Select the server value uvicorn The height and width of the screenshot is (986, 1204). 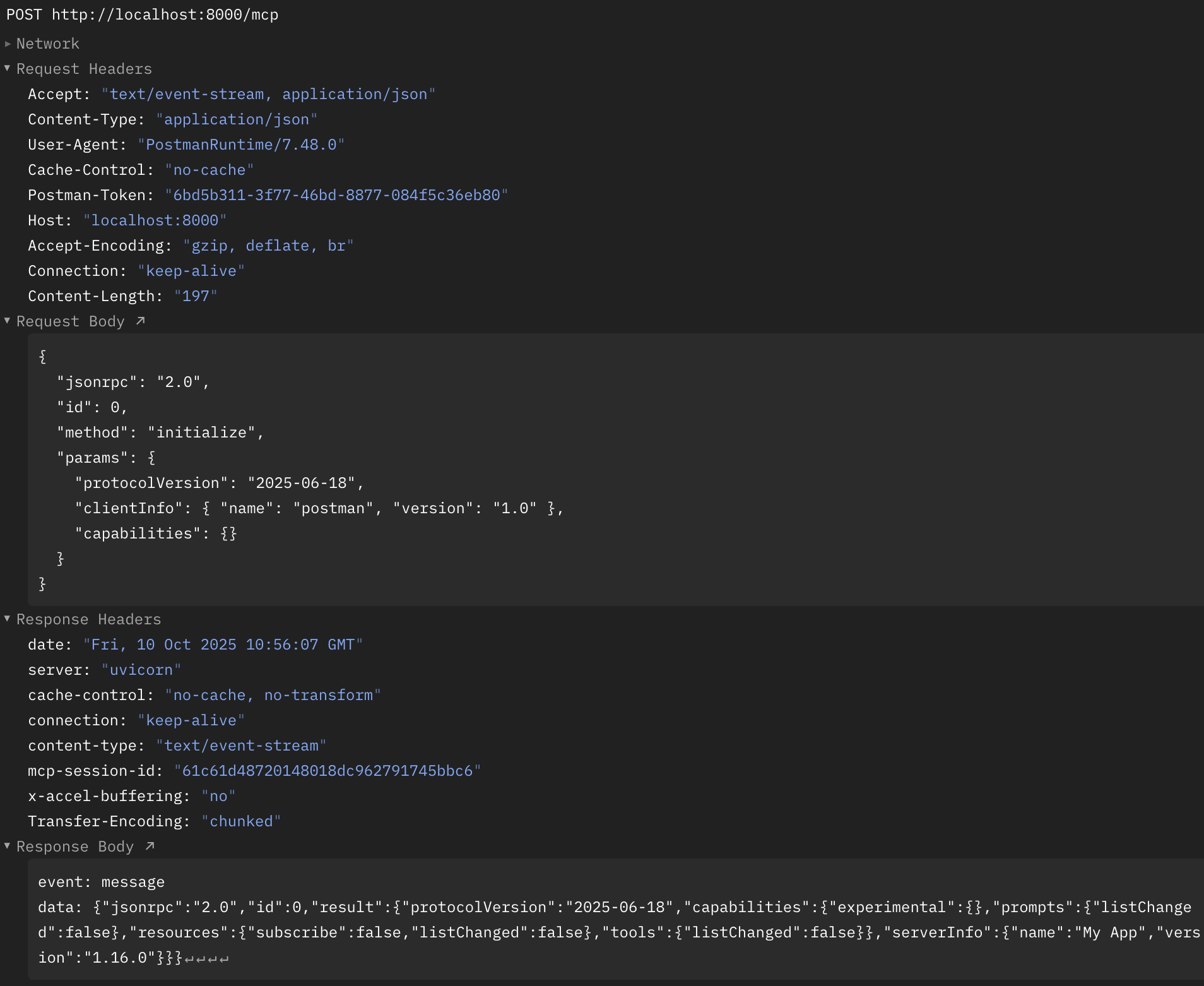(x=142, y=669)
